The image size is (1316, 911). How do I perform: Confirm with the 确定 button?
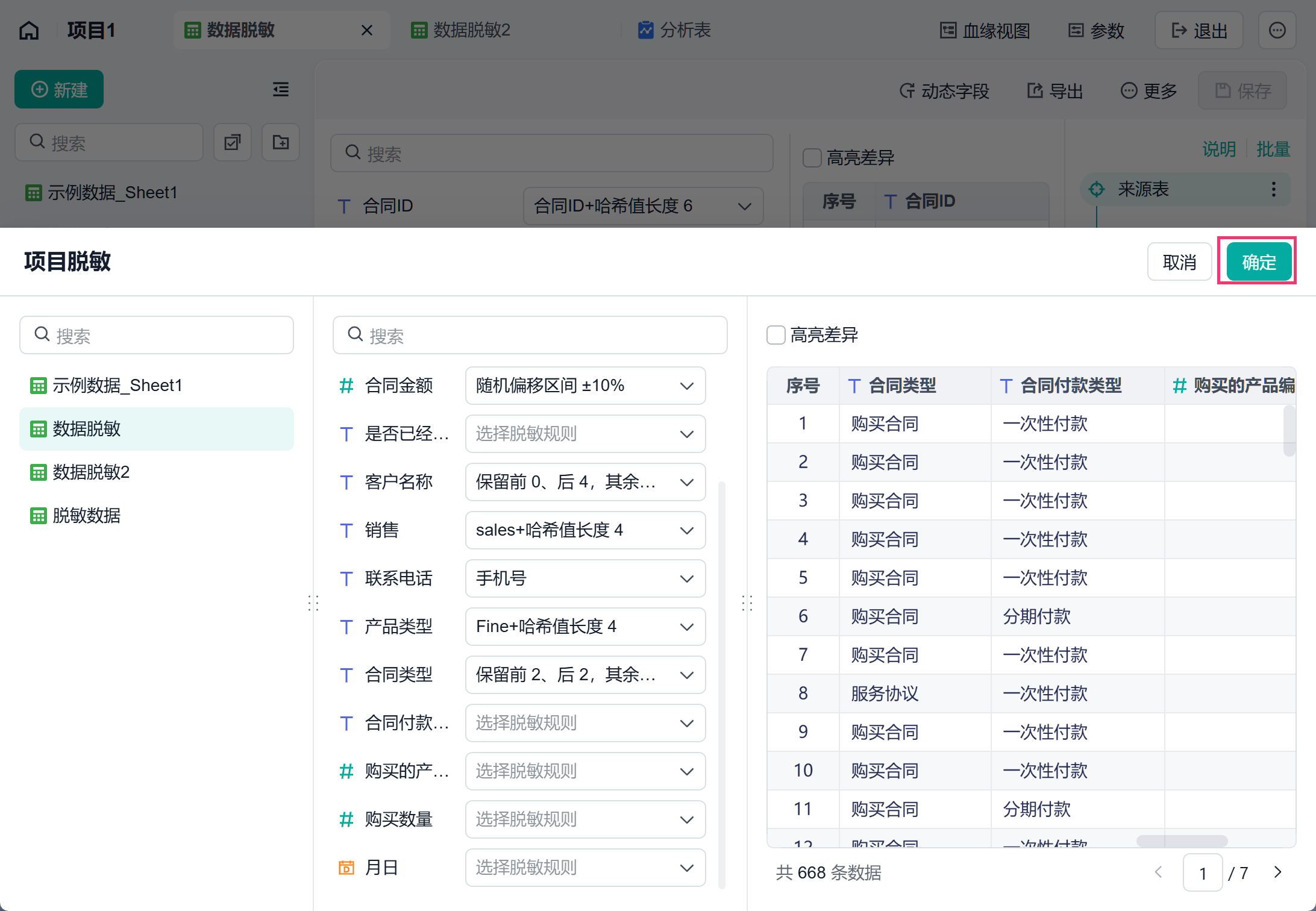click(x=1259, y=262)
